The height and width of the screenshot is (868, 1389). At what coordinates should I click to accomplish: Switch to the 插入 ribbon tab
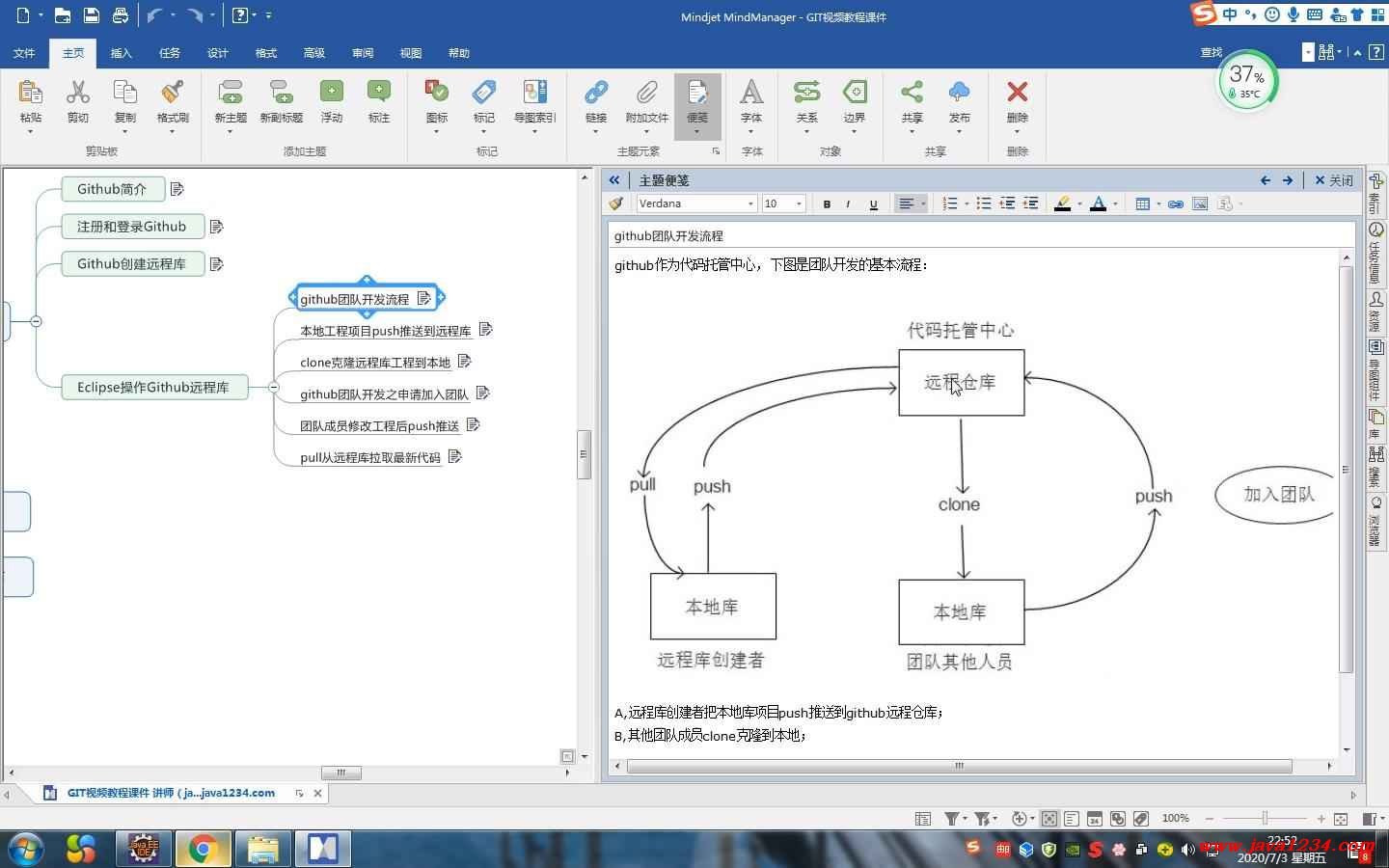[122, 53]
